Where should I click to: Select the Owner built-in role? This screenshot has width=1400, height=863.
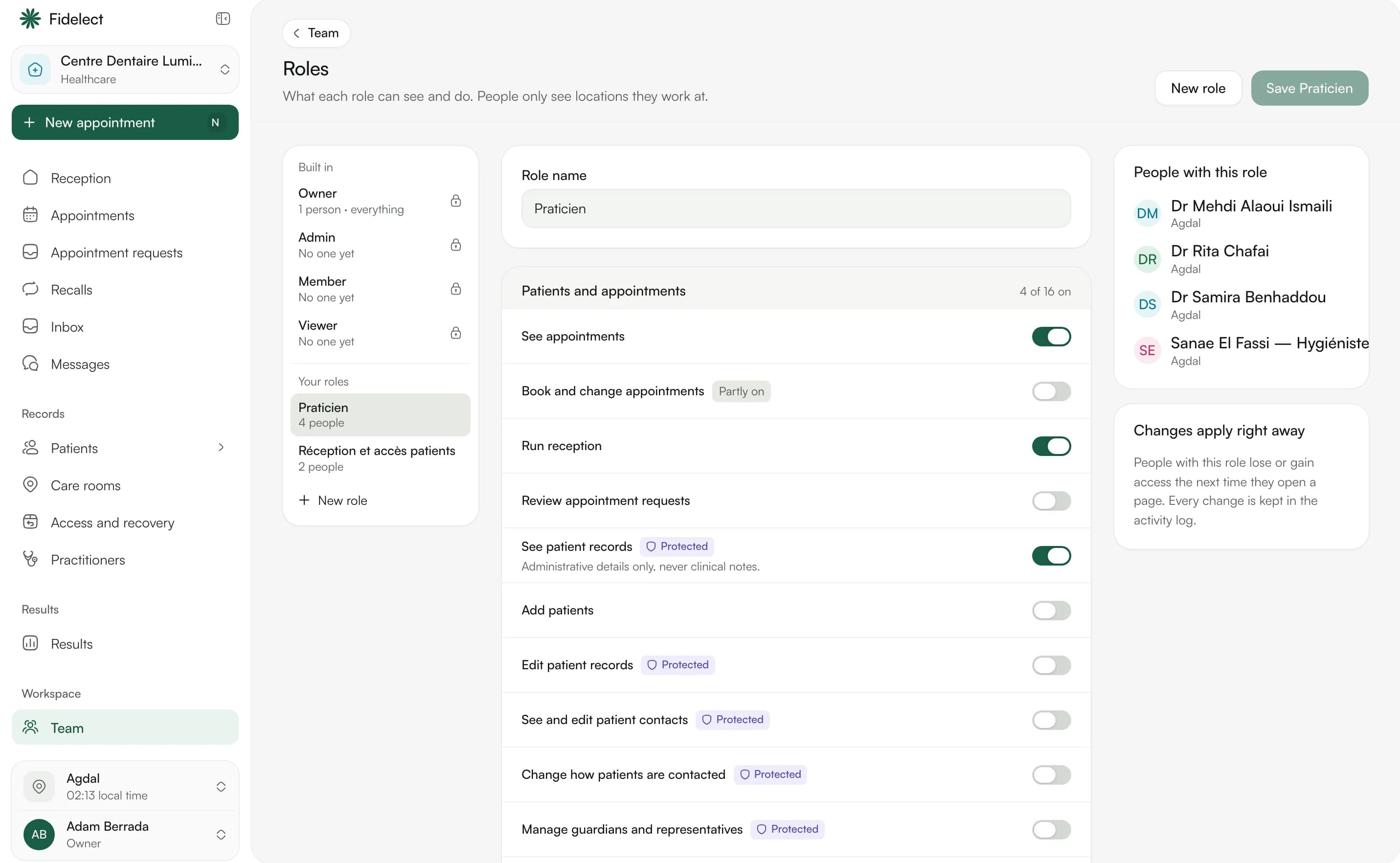380,201
